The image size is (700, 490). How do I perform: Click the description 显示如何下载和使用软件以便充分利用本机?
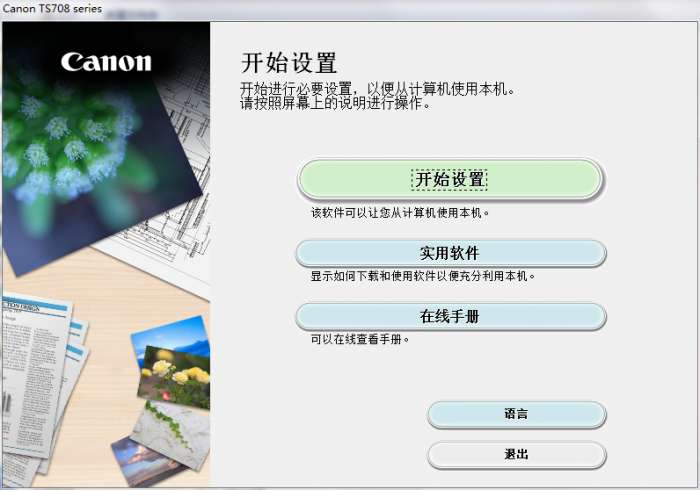pyautogui.click(x=422, y=276)
